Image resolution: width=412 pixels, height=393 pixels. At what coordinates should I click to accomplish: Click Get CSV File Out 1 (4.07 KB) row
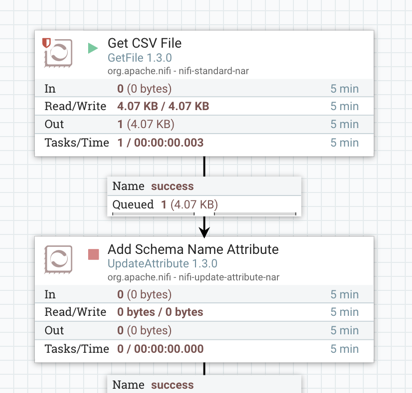tap(204, 124)
